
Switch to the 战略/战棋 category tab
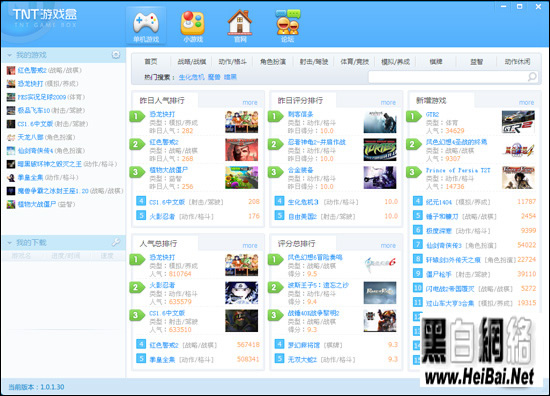coord(192,62)
